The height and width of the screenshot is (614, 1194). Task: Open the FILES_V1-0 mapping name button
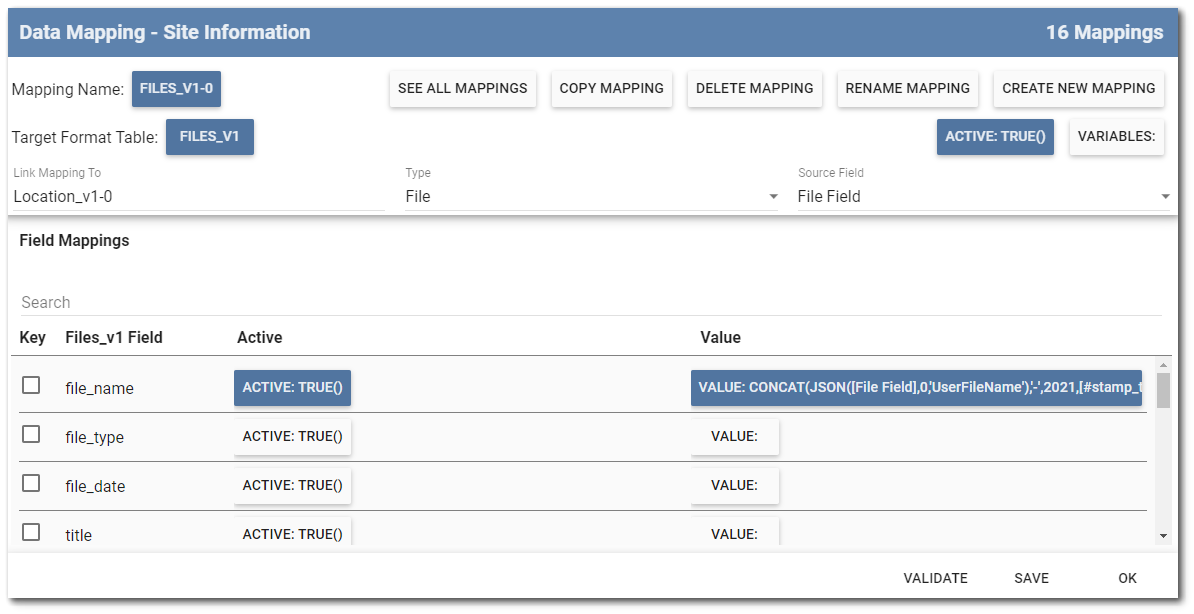click(x=176, y=89)
